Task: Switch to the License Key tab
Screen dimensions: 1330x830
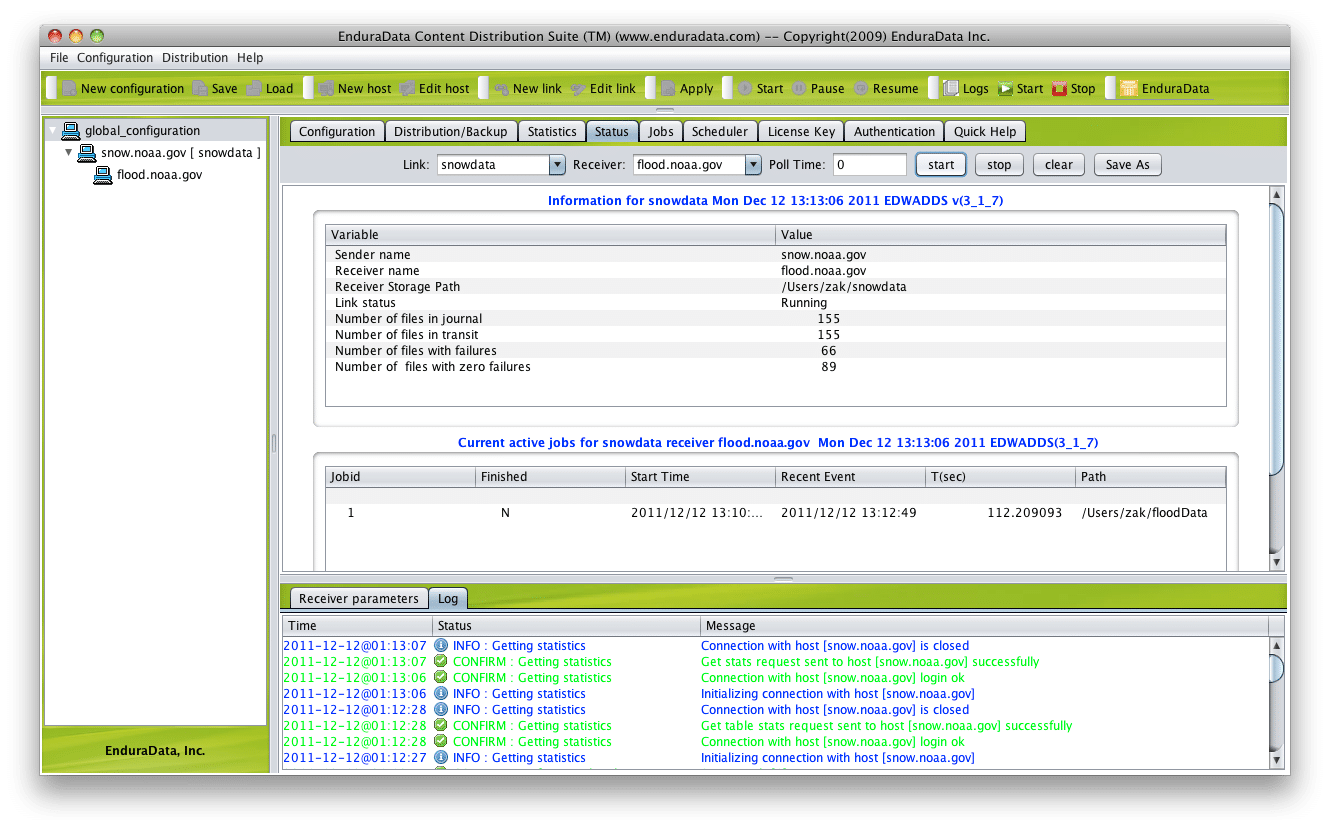Action: click(801, 132)
